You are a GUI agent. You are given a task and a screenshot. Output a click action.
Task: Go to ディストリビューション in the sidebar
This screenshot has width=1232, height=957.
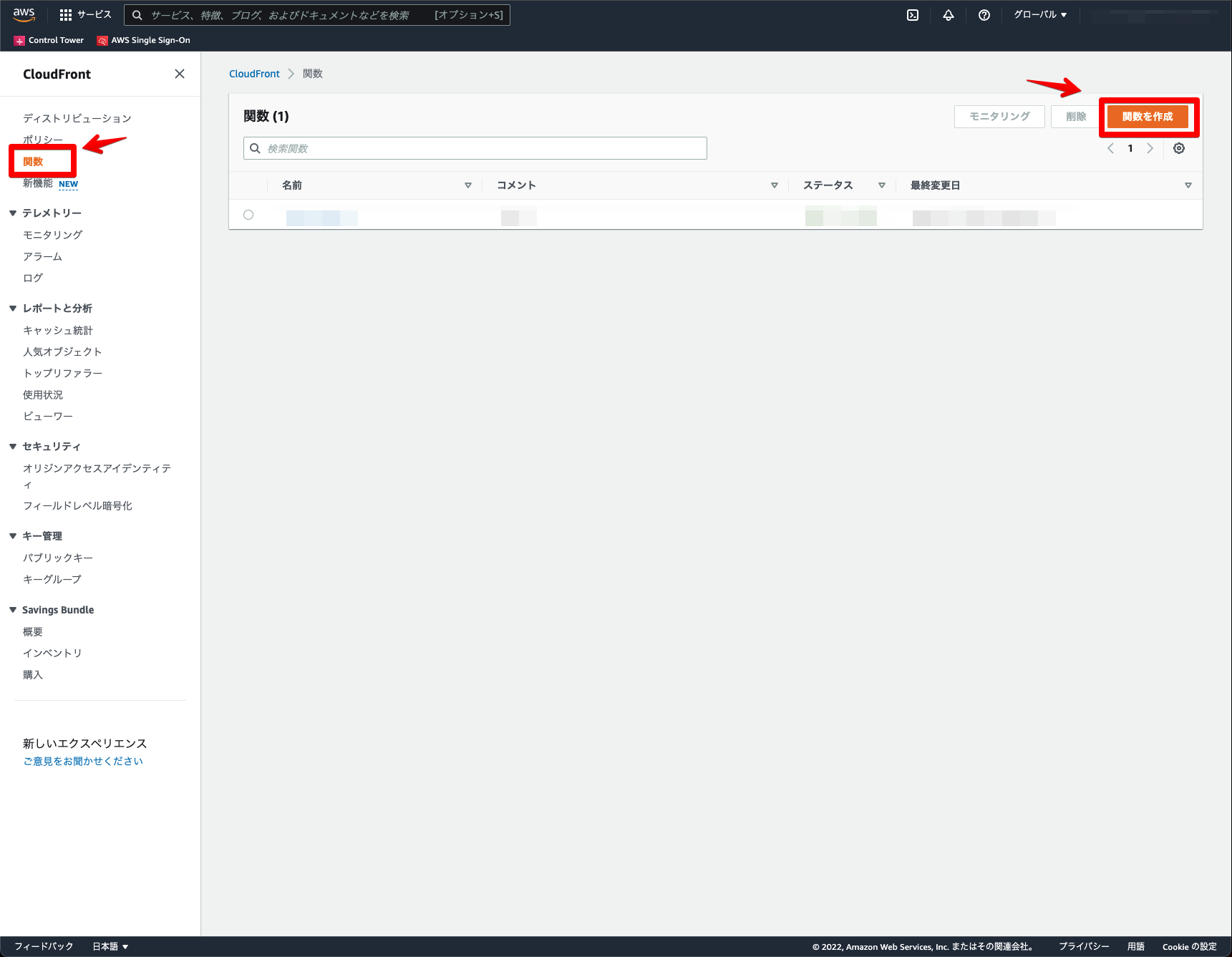tap(77, 118)
